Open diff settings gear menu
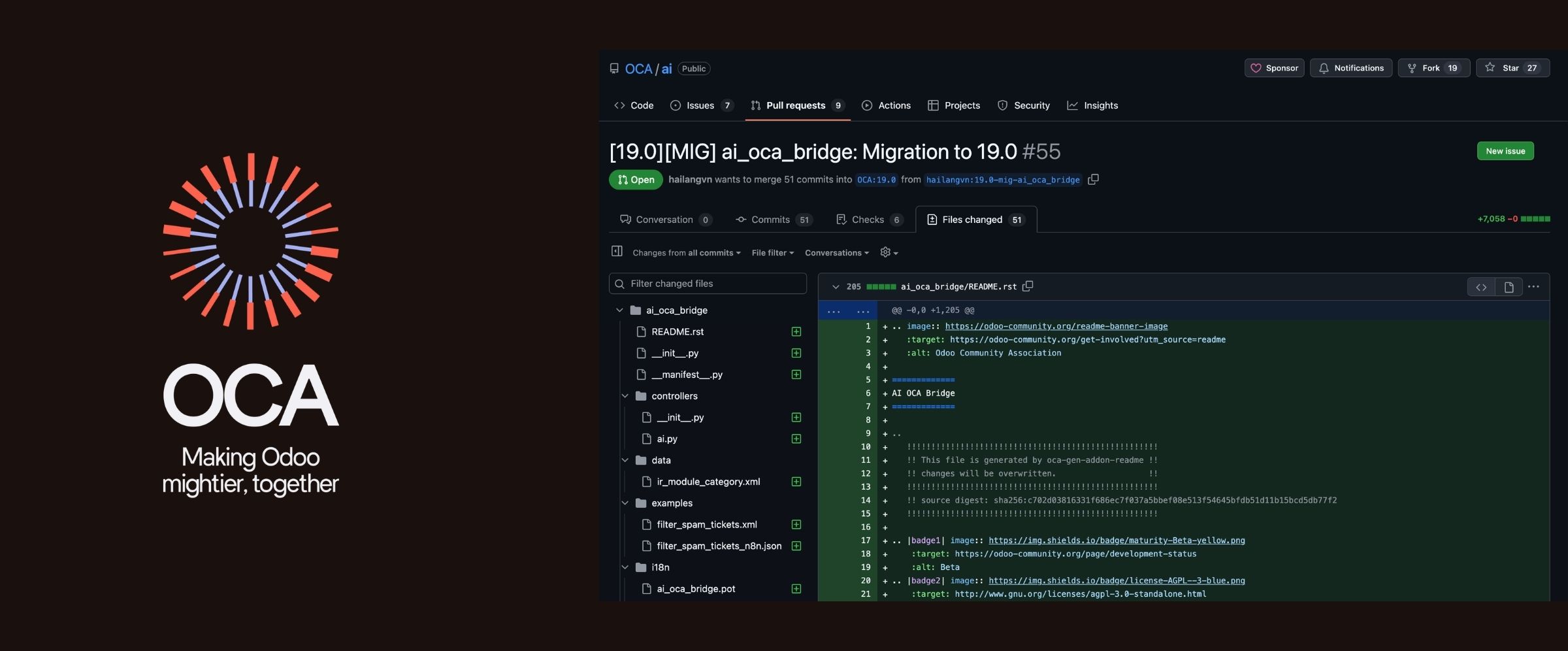The width and height of the screenshot is (1568, 651). pos(889,252)
